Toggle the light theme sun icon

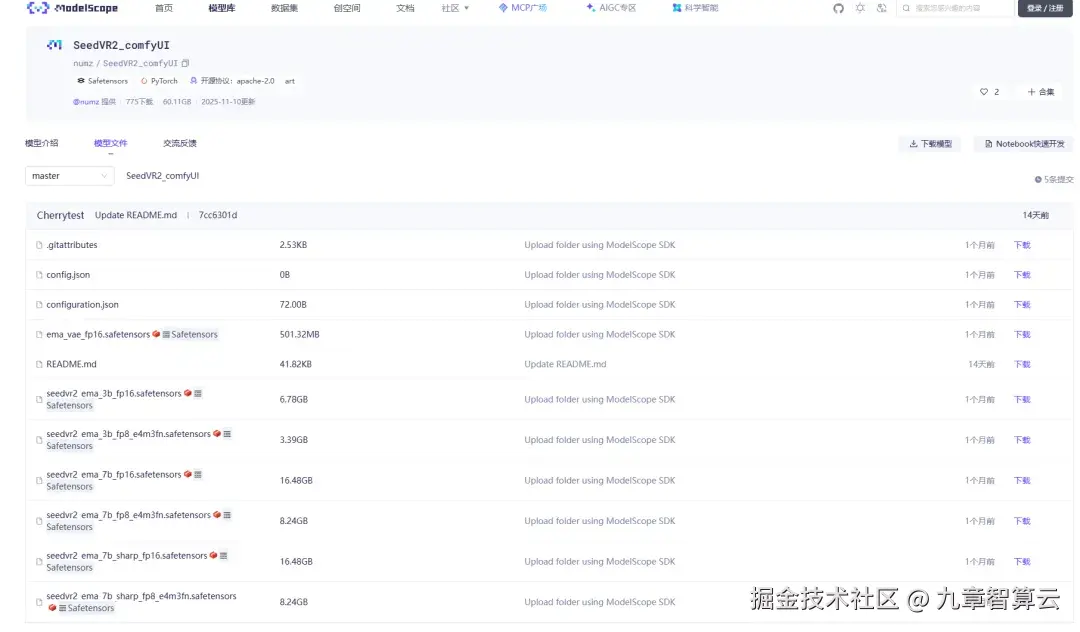click(x=860, y=8)
